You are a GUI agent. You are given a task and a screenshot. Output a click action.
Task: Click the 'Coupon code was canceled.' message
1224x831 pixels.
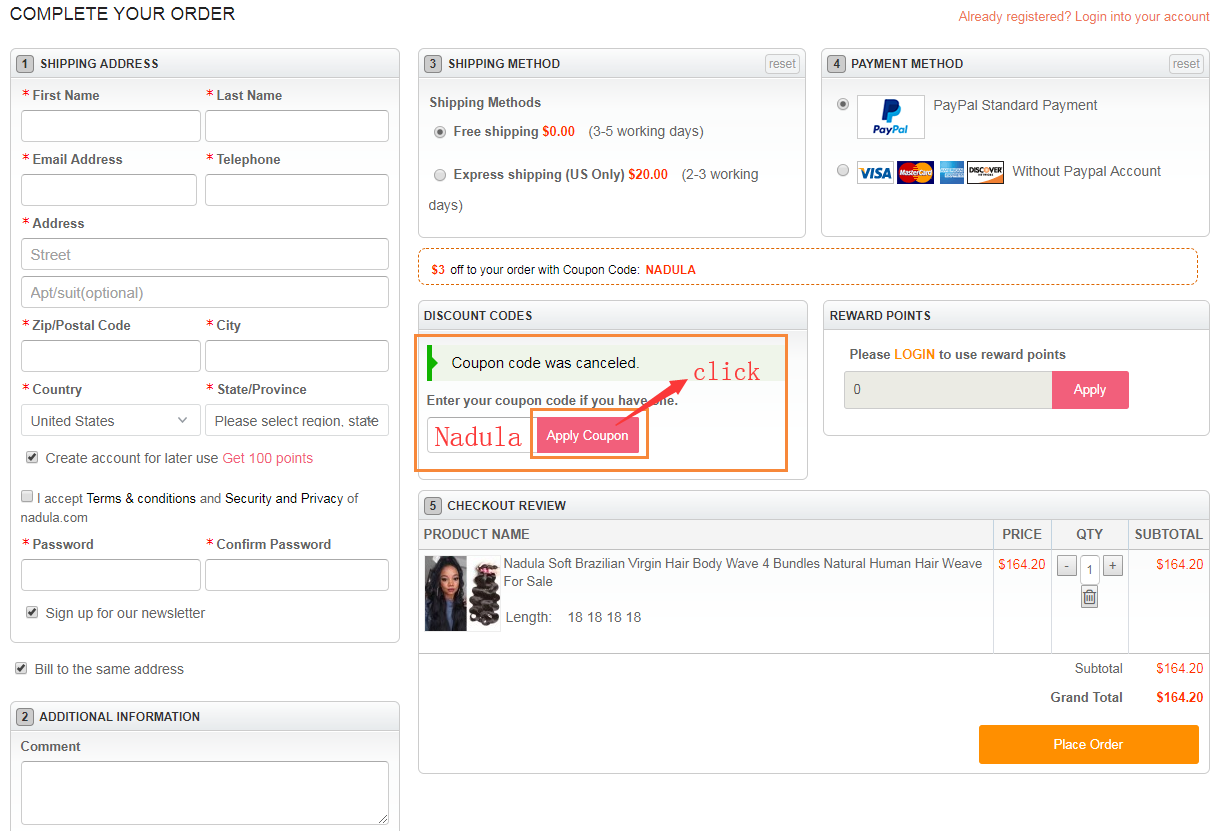coord(545,363)
